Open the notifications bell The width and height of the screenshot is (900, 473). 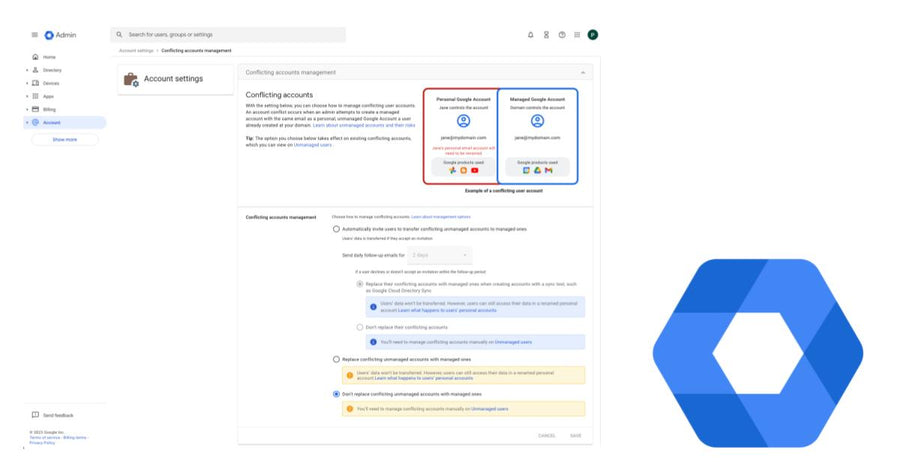(530, 35)
